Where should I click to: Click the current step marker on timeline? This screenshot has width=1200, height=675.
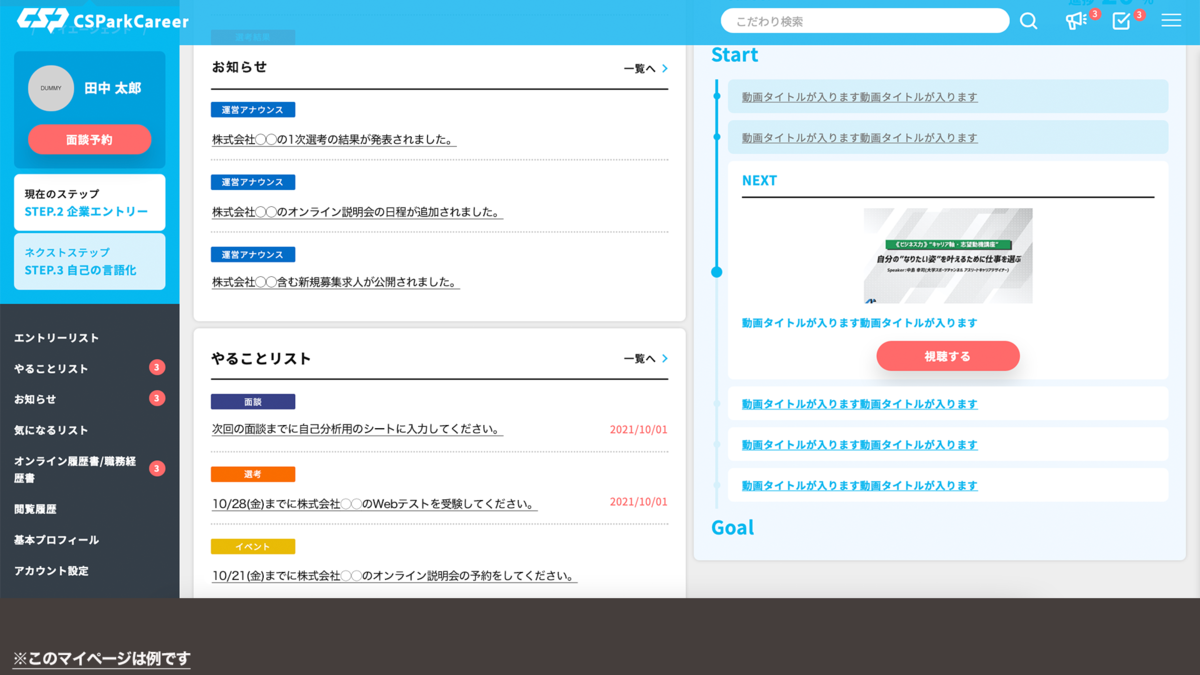click(716, 272)
